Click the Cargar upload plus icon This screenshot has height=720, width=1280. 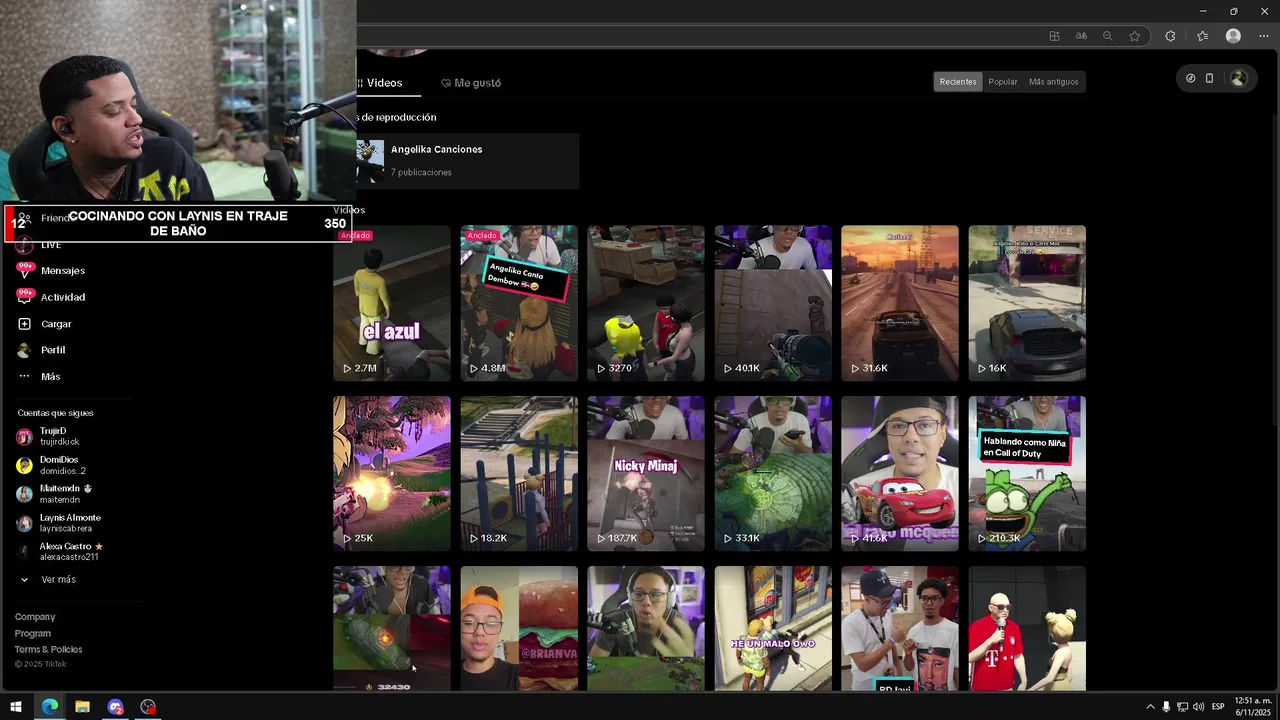25,324
